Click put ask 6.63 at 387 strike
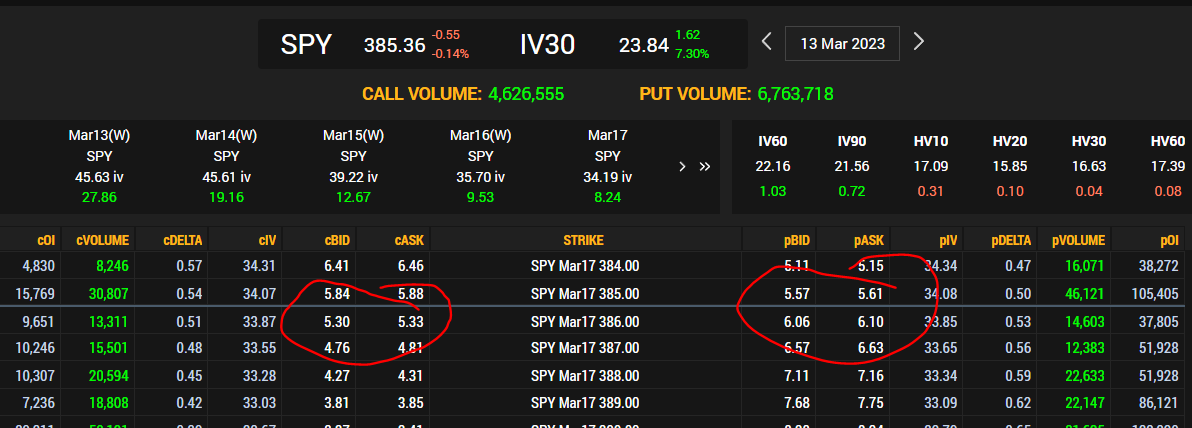Viewport: 1192px width, 428px height. [x=870, y=348]
